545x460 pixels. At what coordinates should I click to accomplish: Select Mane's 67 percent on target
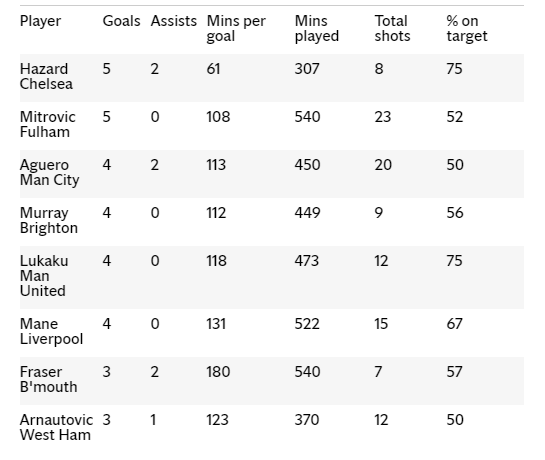[x=454, y=324]
